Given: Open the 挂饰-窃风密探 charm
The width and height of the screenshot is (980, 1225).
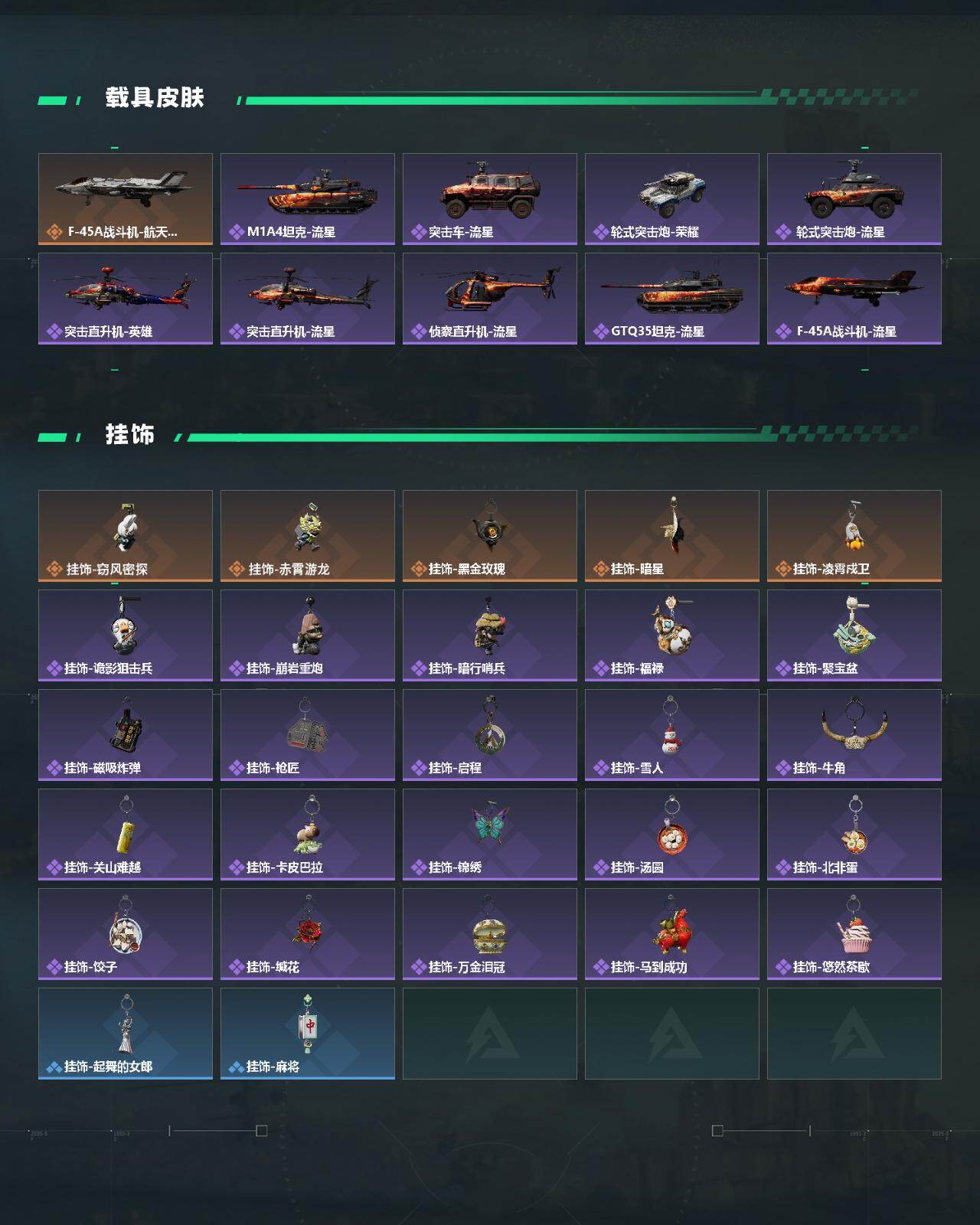Looking at the screenshot, I should click(126, 536).
